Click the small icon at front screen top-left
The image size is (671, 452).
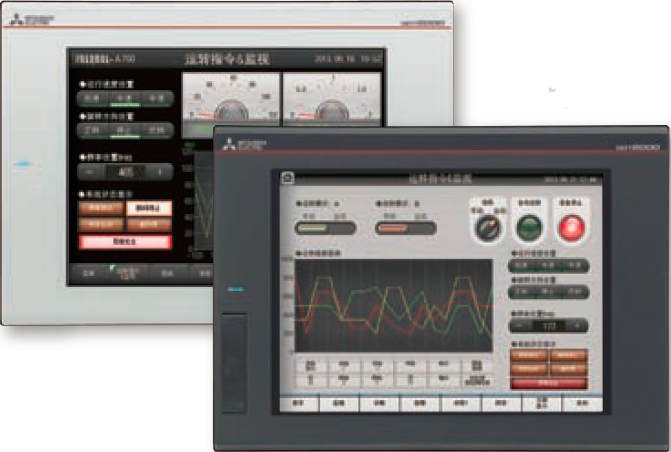coord(285,177)
